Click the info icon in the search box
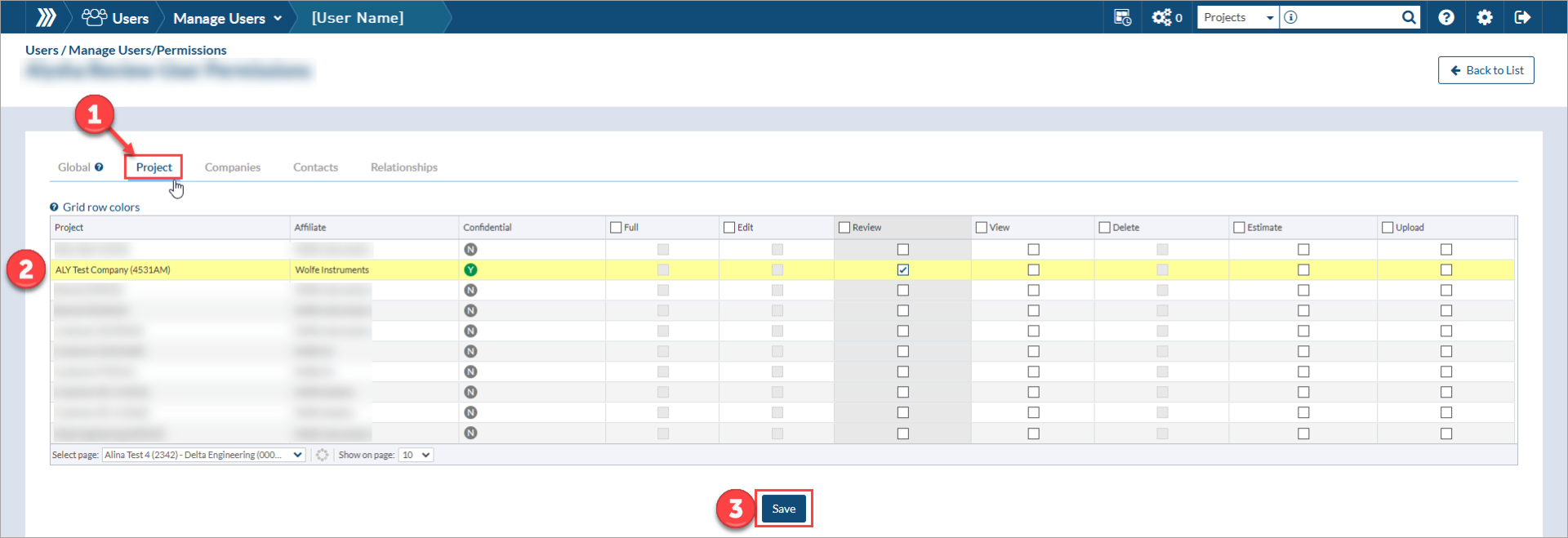Screen dimensions: 1568x538 (1290, 17)
